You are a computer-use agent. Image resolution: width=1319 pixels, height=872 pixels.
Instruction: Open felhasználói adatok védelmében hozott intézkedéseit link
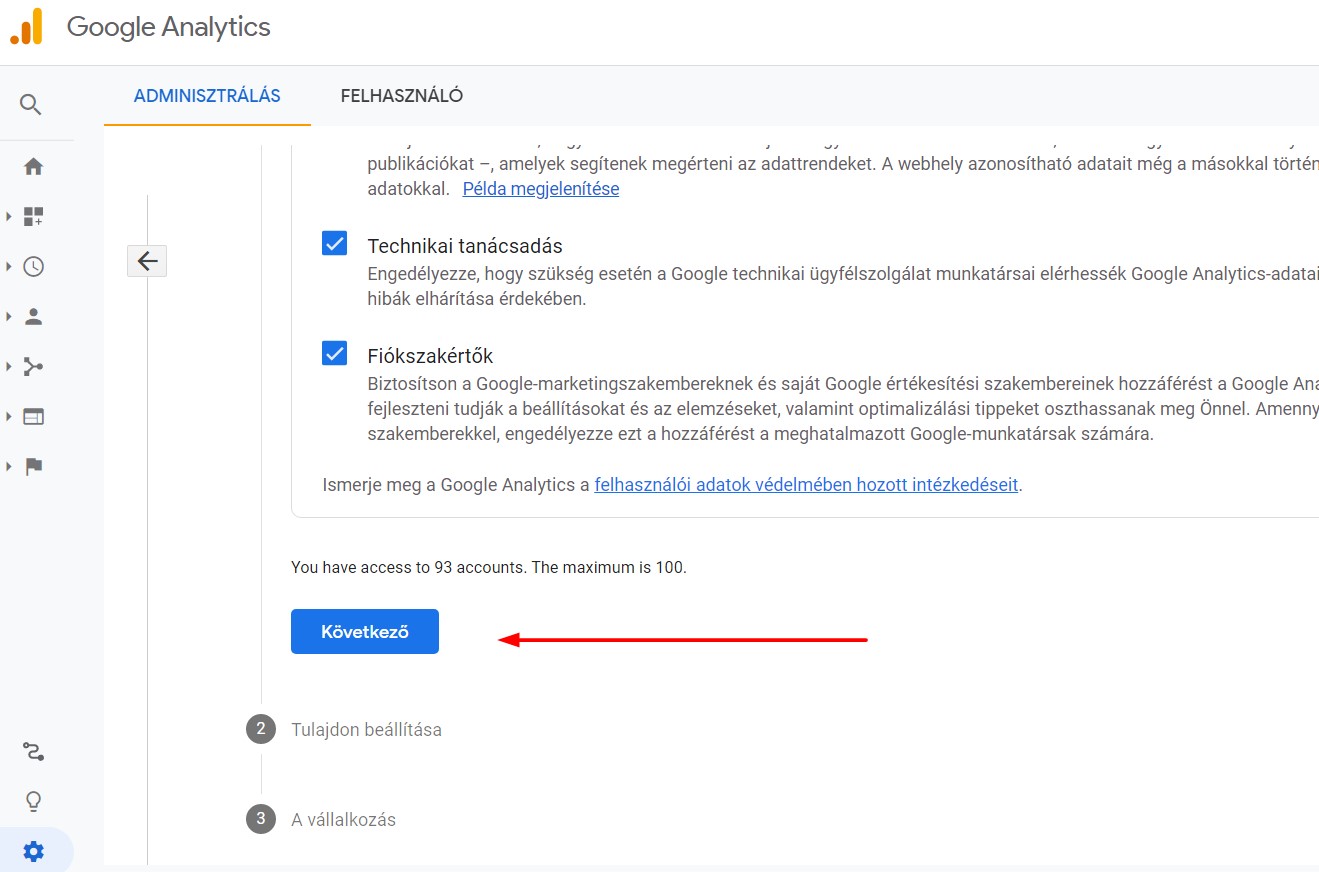click(x=806, y=485)
